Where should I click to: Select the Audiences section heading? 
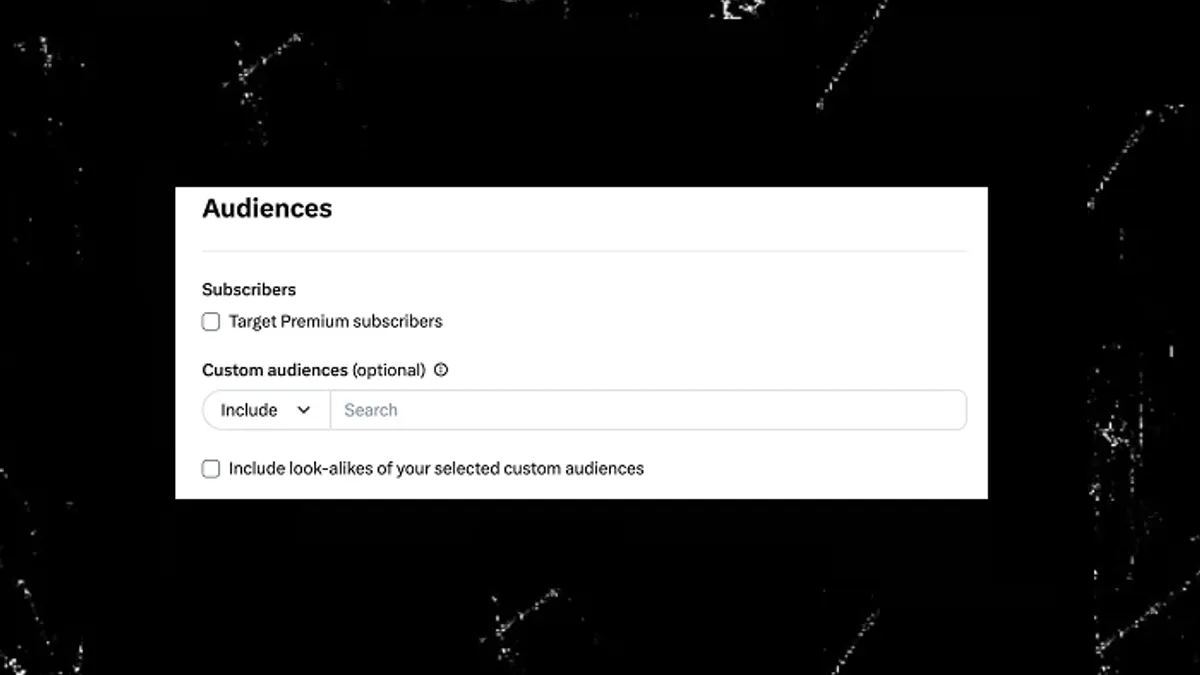(267, 208)
